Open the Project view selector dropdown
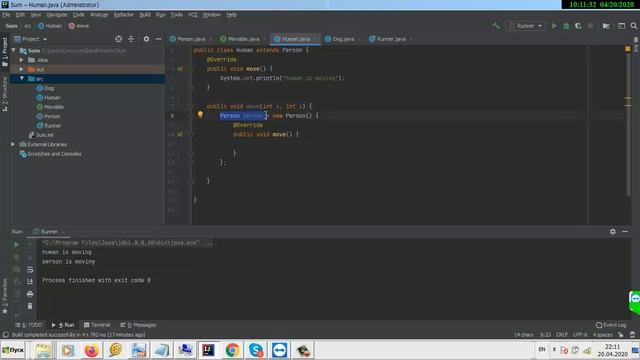The image size is (640, 360). [x=31, y=39]
